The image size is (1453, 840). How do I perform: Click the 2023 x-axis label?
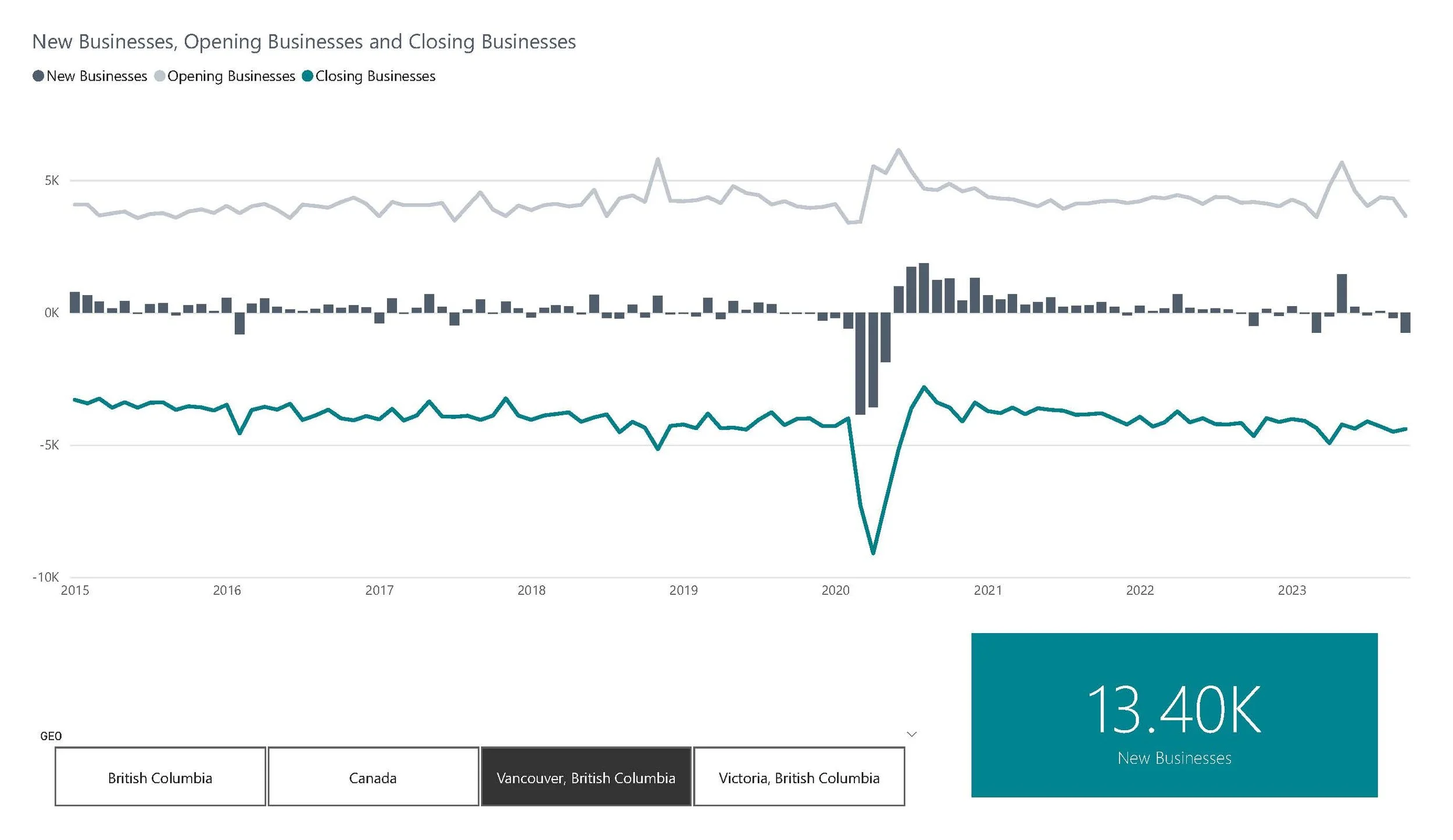pos(1291,590)
